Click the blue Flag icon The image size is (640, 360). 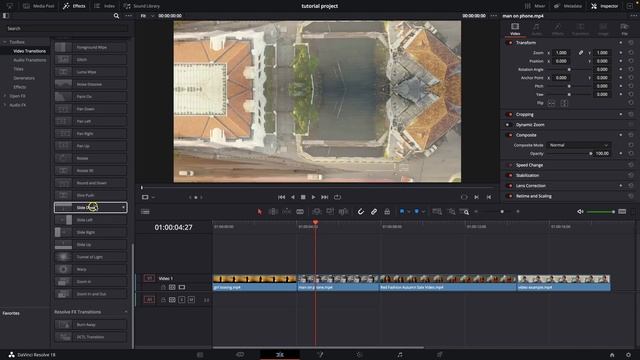point(402,211)
